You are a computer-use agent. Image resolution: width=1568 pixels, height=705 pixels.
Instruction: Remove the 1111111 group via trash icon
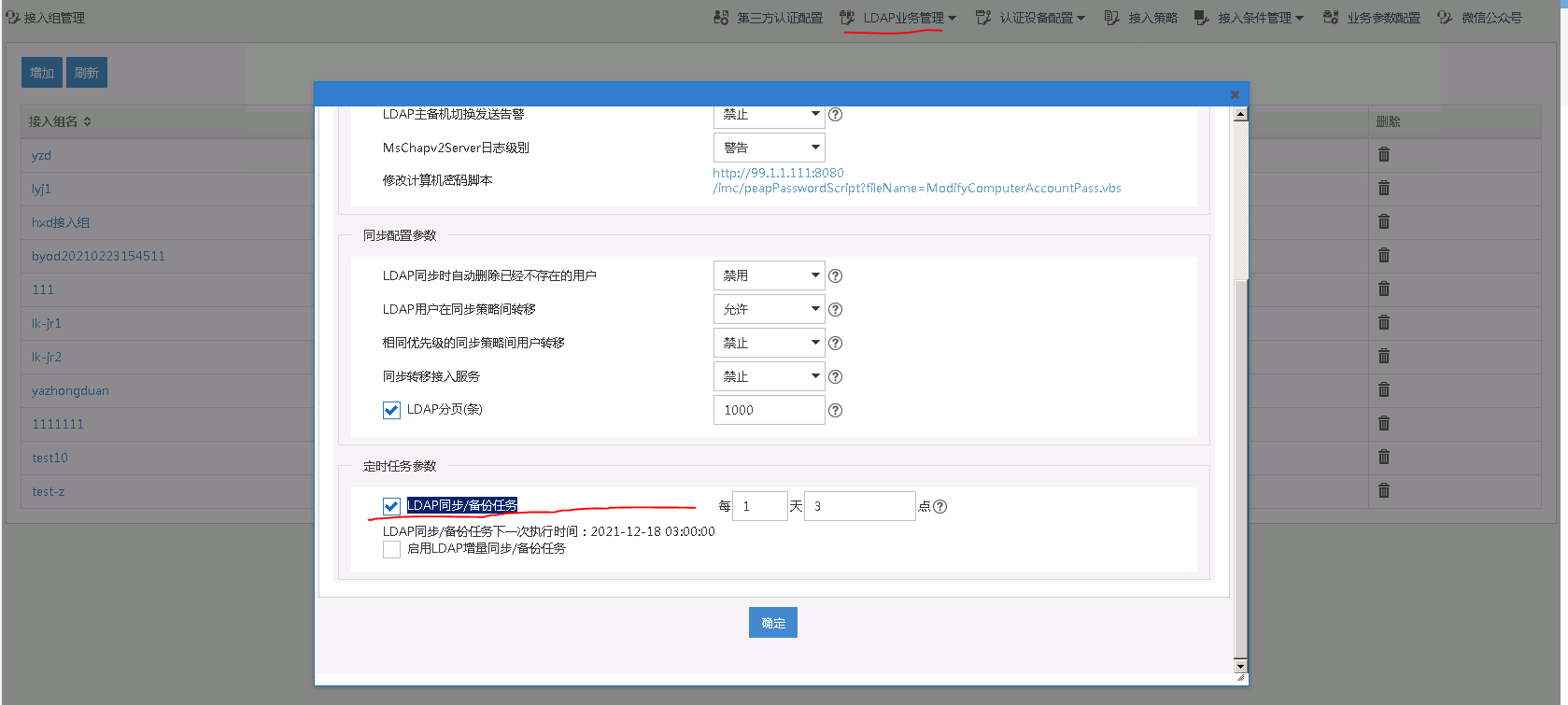1384,424
